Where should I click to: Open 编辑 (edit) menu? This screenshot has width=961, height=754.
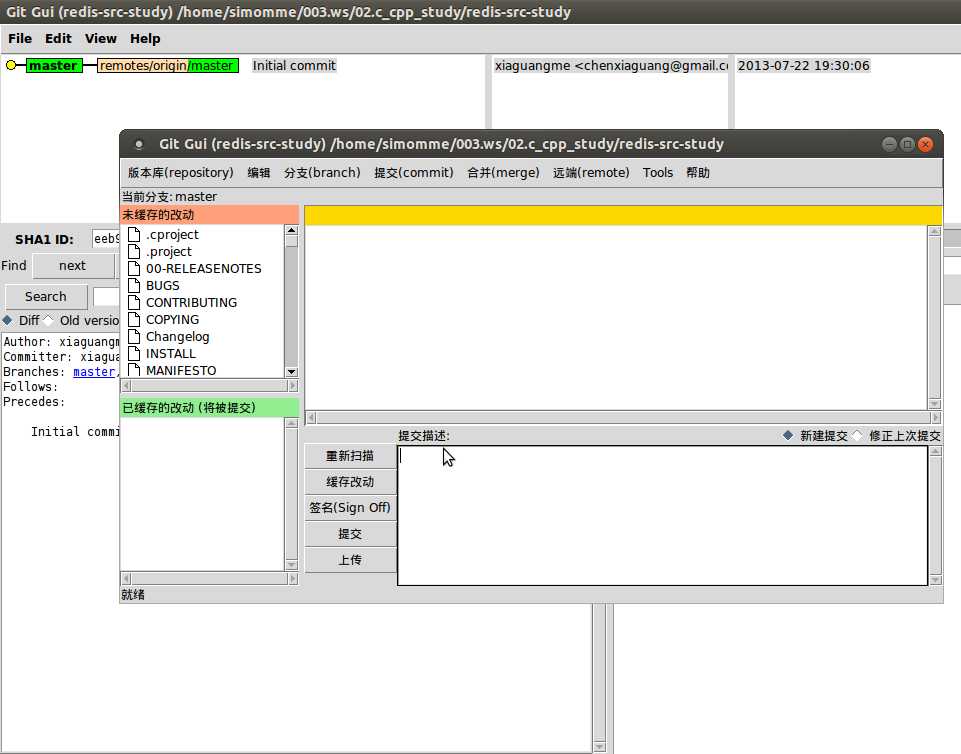pos(259,173)
